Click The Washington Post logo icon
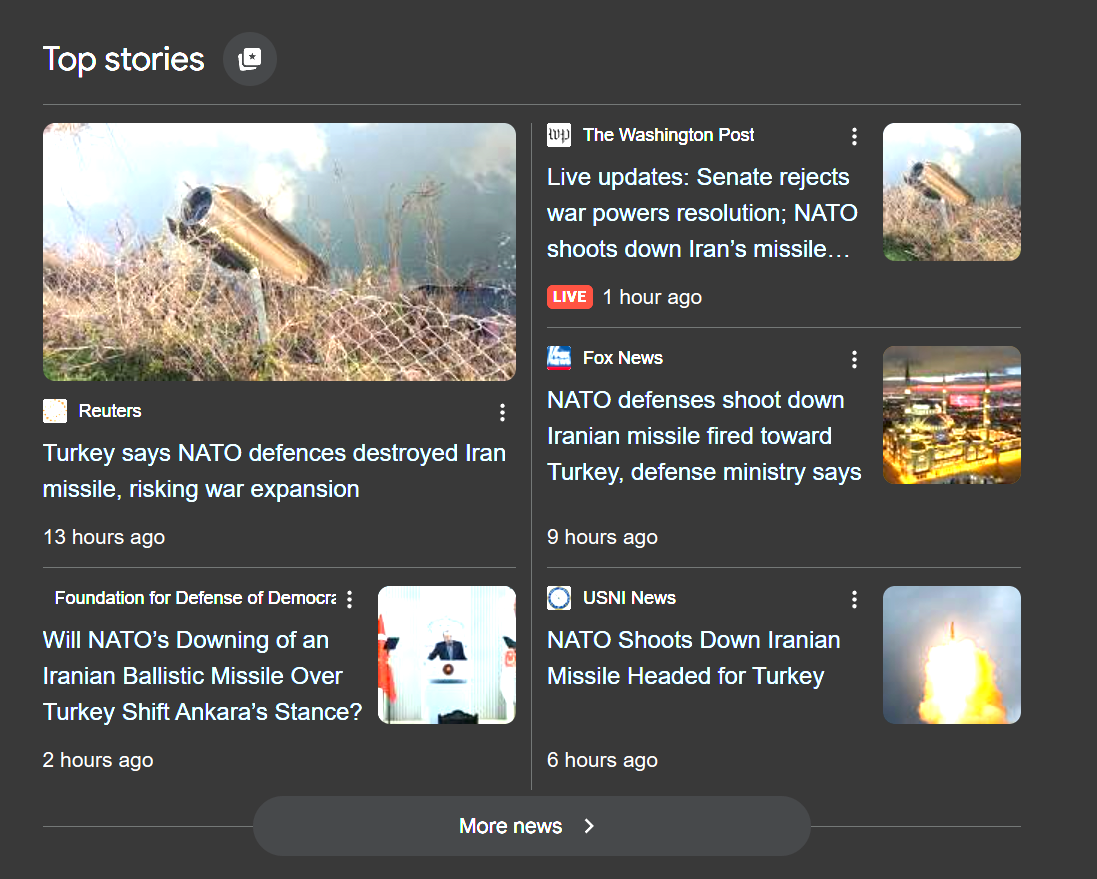Viewport: 1097px width, 879px height. click(559, 135)
